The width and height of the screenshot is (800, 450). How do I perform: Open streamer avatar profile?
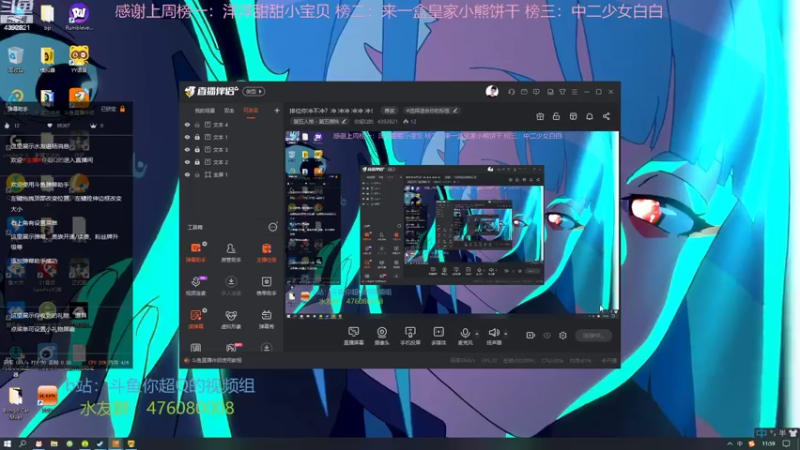click(492, 91)
